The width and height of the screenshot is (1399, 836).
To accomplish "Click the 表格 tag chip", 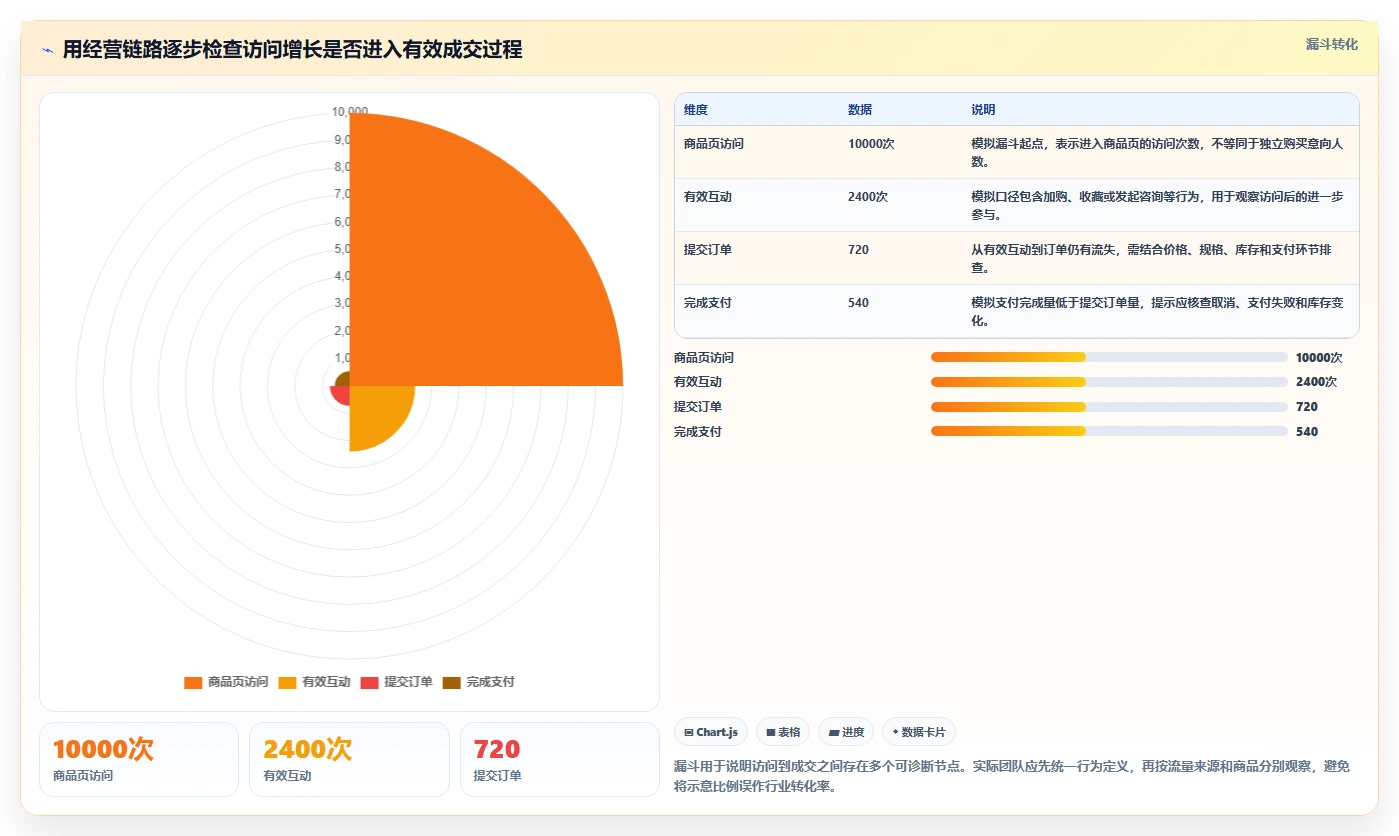I will pos(783,732).
